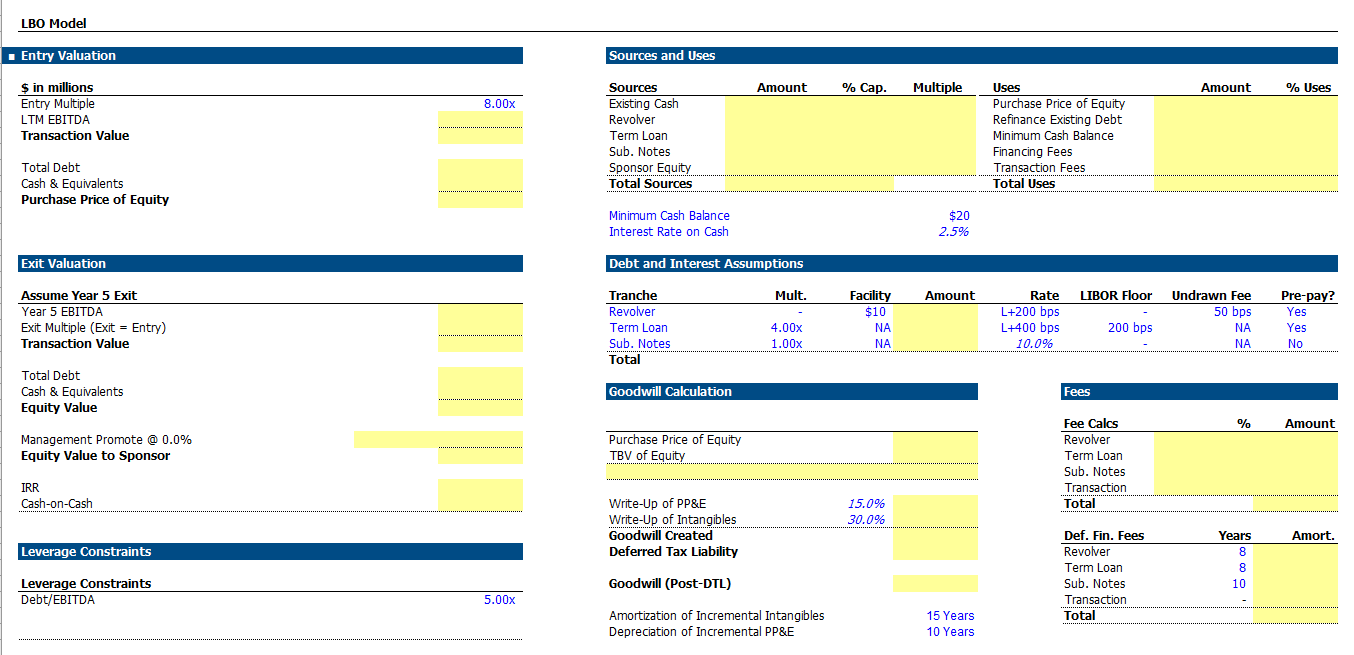Screen dimensions: 1354x655
Task: Select the Write-Up of PP&E 15.0% cell
Action: [x=865, y=504]
